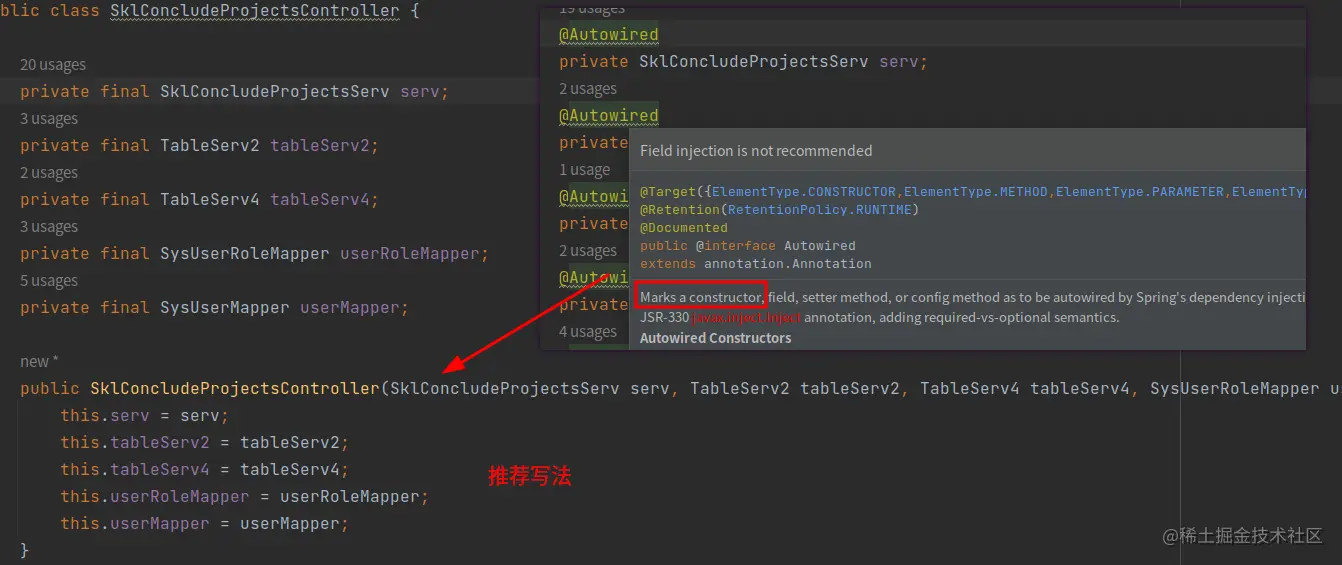Select SysUserRoleMapper type in field declaration
Viewport: 1342px width, 565px height.
point(244,254)
